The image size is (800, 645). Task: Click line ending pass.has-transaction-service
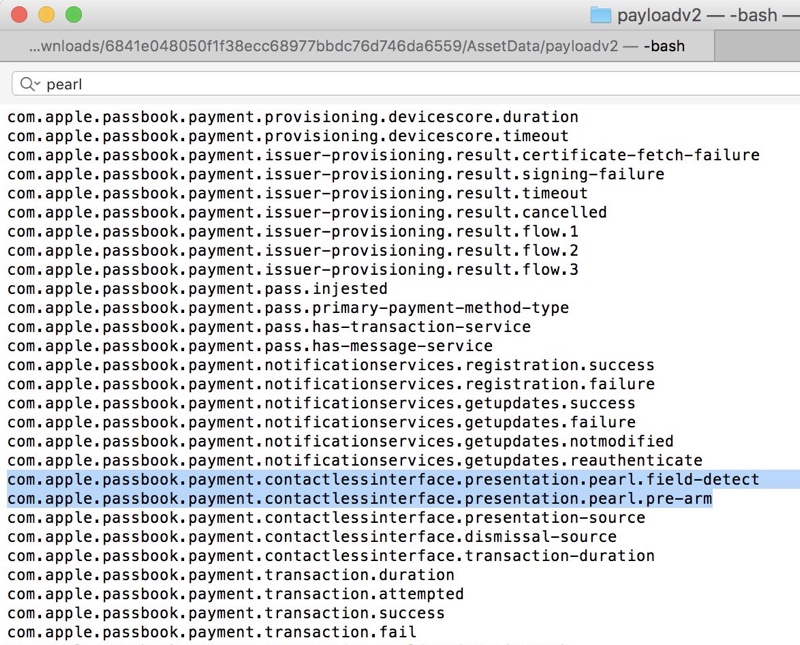click(x=269, y=327)
